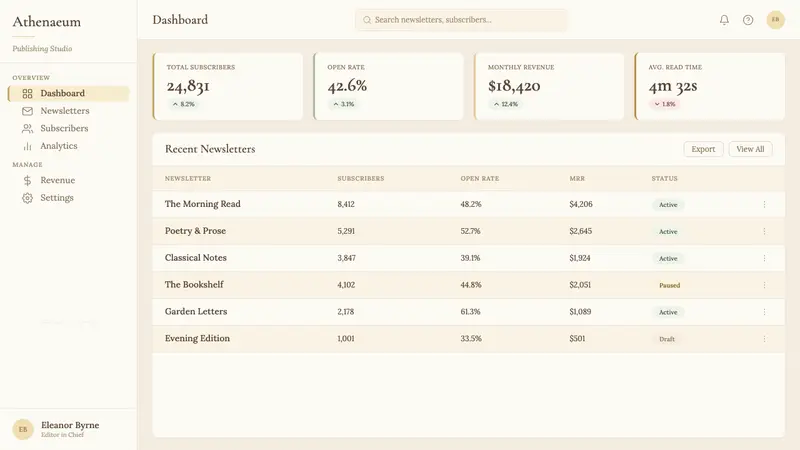Click the 12.4% increase badge
Viewport: 800px width, 450px height.
click(506, 104)
